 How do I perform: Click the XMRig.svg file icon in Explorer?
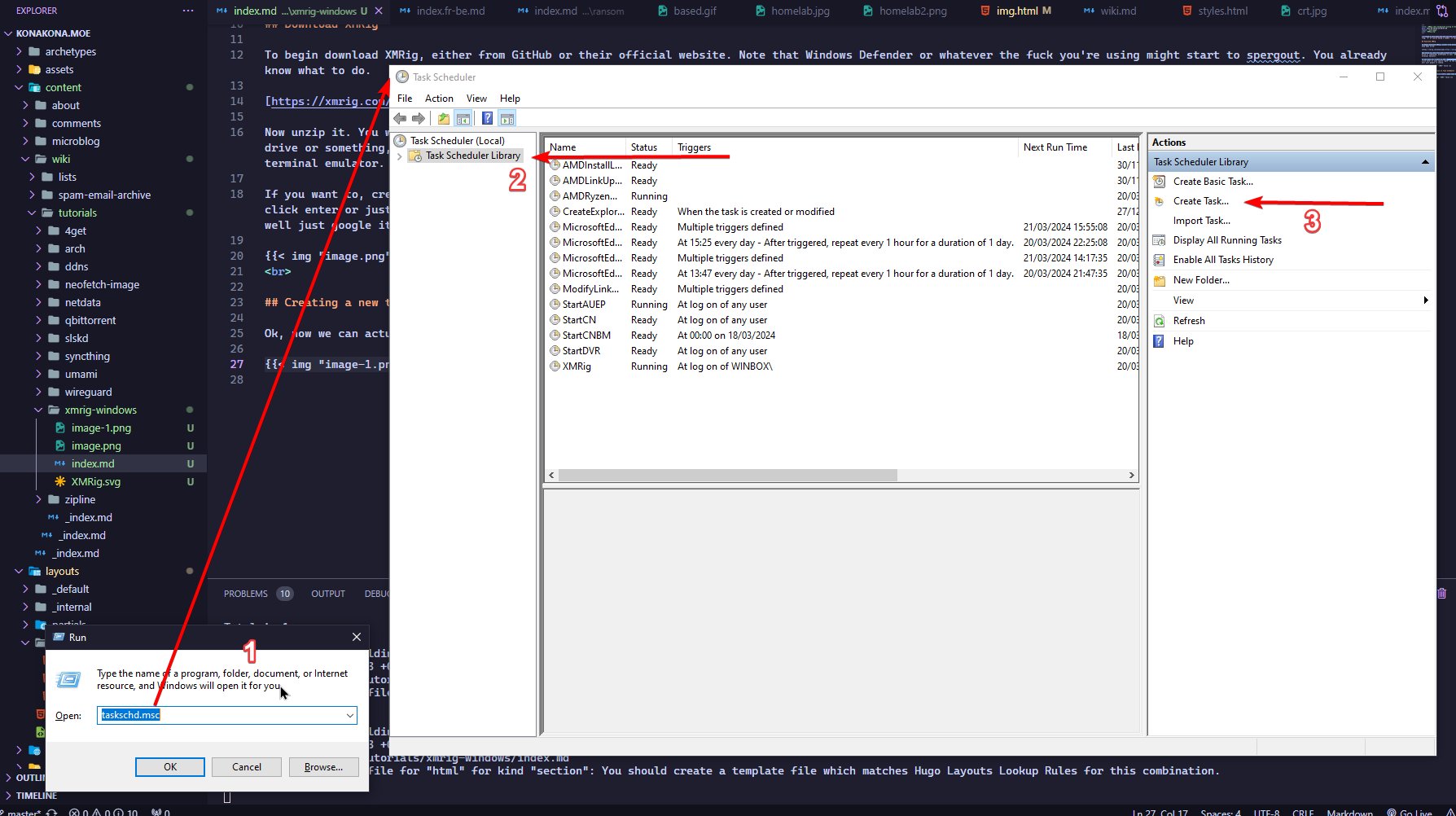[60, 481]
